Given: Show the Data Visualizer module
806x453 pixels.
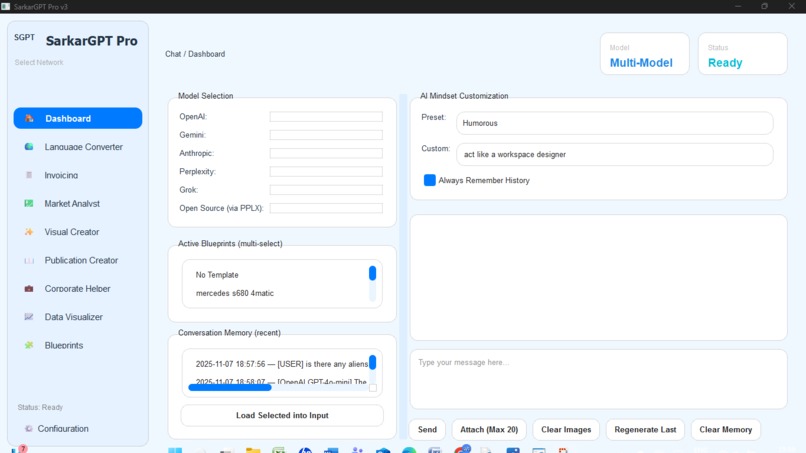Looking at the screenshot, I should pyautogui.click(x=78, y=317).
